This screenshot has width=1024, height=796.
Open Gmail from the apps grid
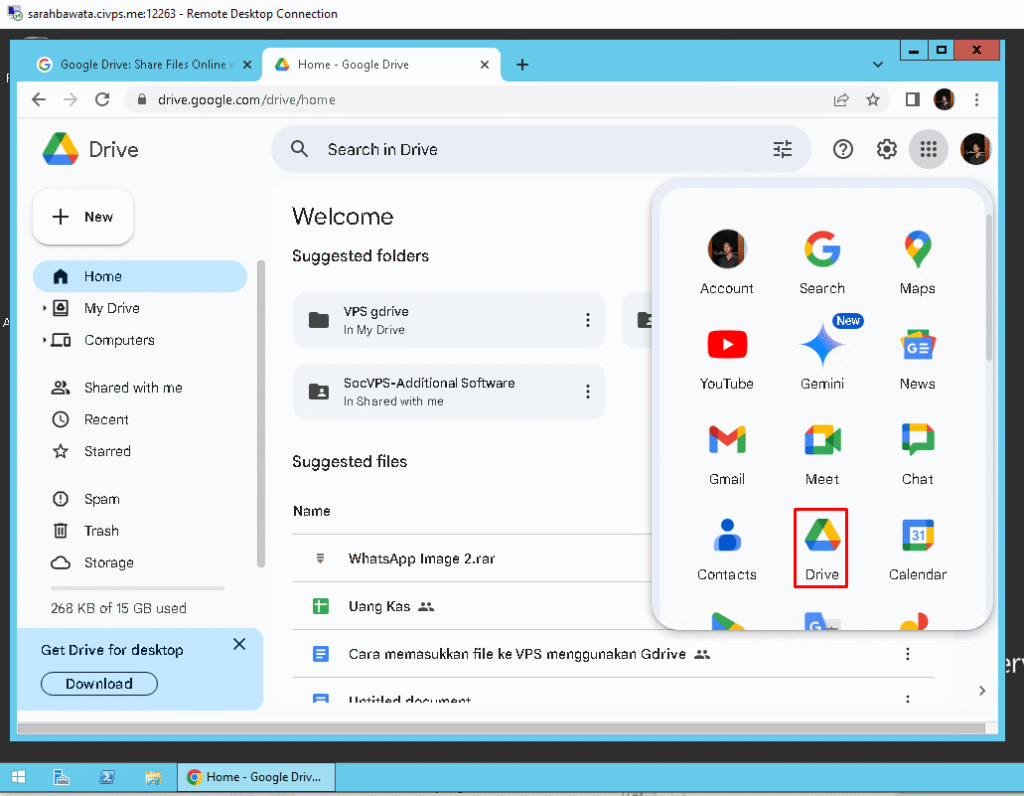tap(726, 453)
